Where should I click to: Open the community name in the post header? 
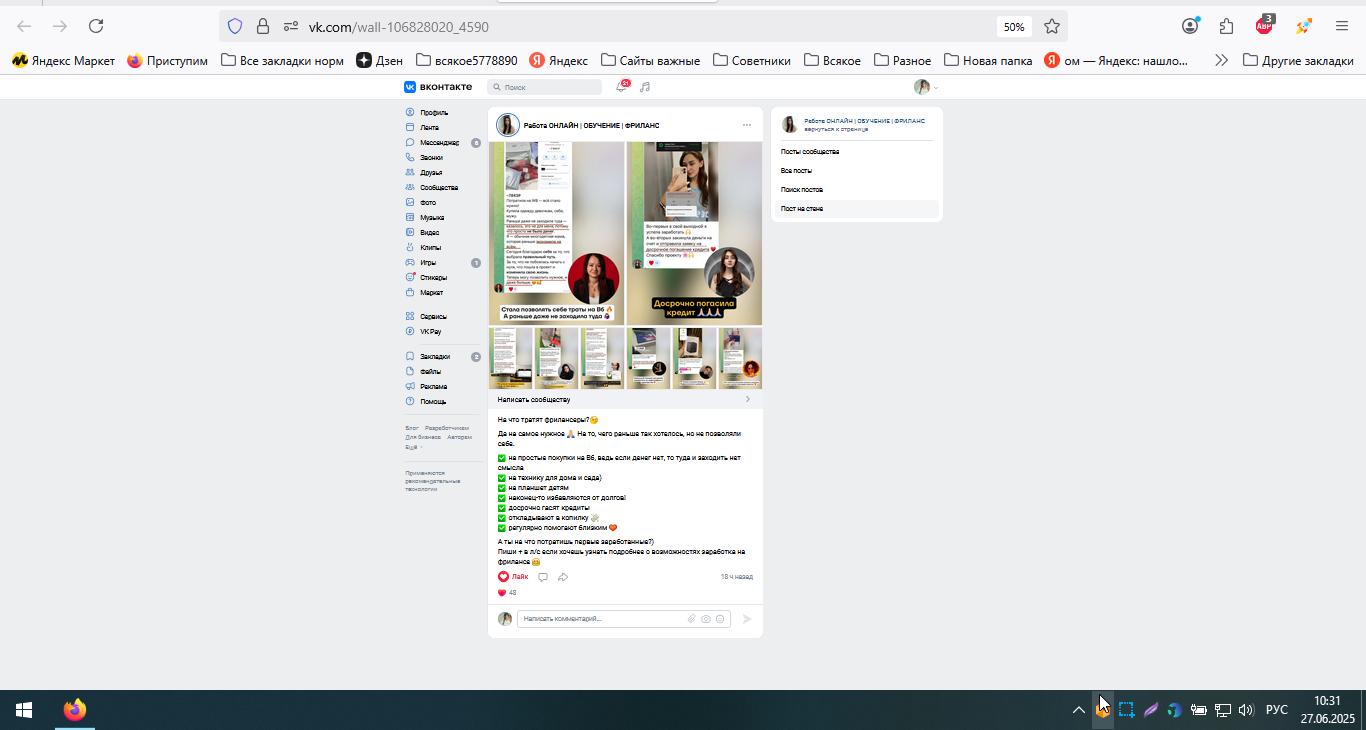[591, 125]
